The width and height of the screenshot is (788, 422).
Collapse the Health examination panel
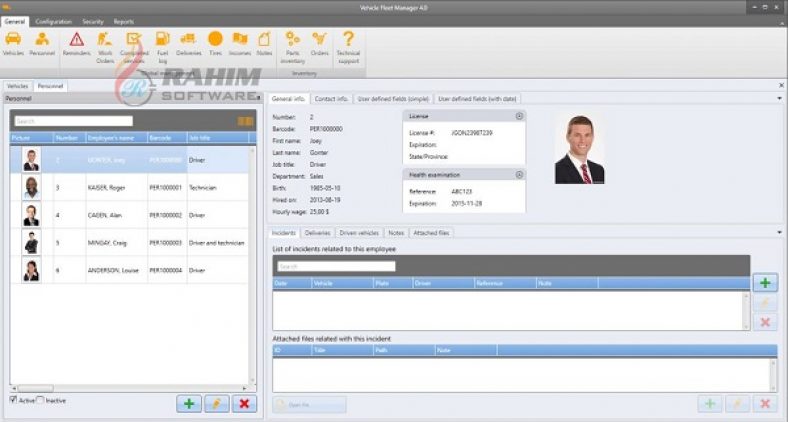(519, 174)
